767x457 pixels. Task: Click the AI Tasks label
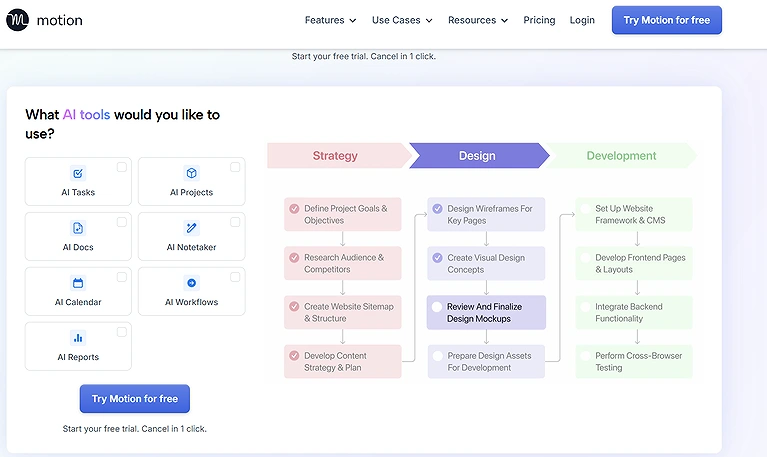click(78, 192)
